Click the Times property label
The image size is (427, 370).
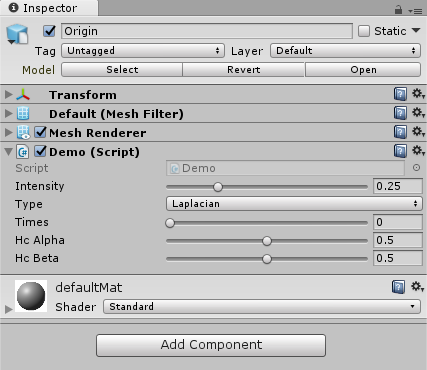tap(32, 222)
